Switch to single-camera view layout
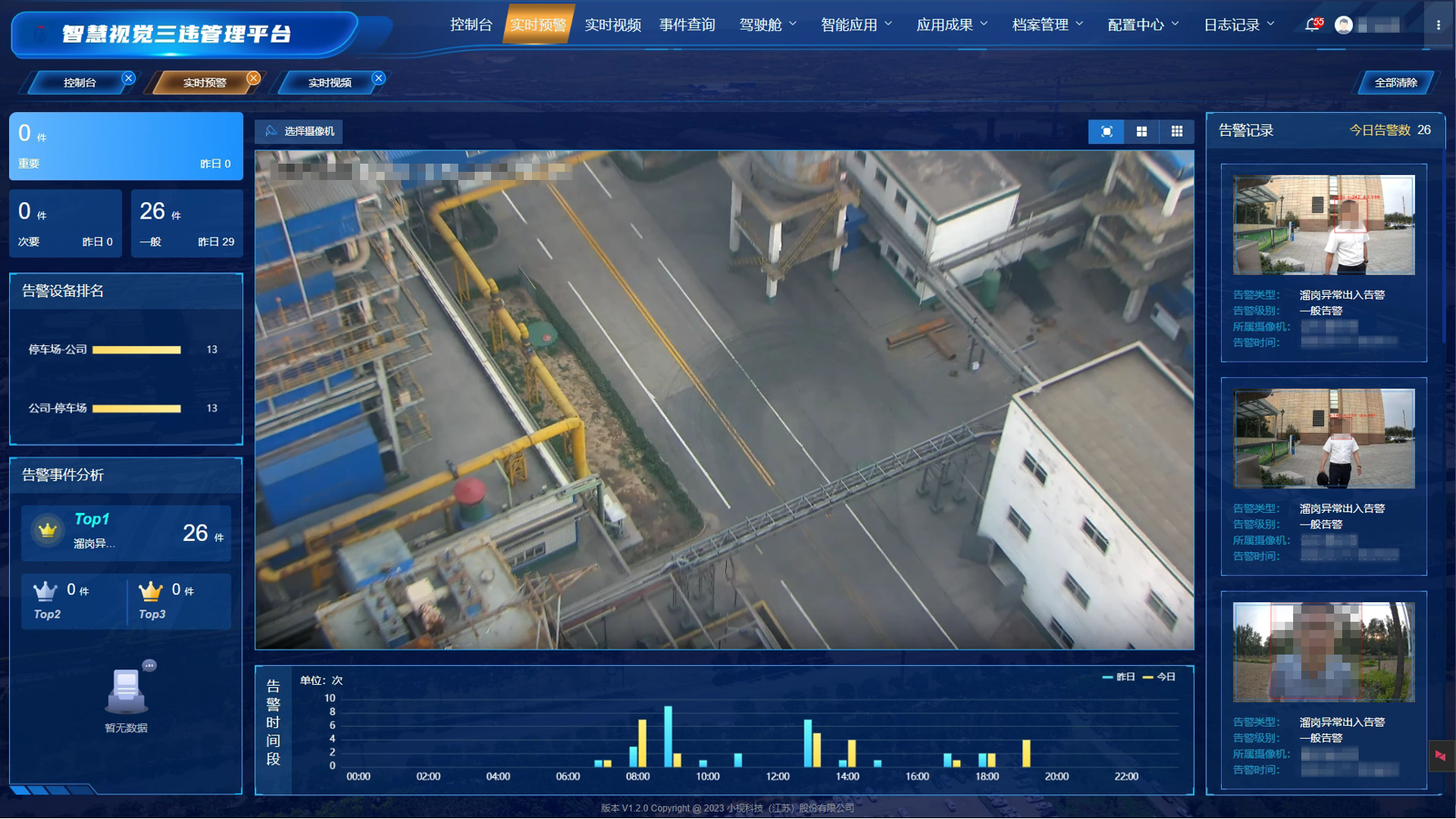The width and height of the screenshot is (1456, 819). coord(1106,132)
